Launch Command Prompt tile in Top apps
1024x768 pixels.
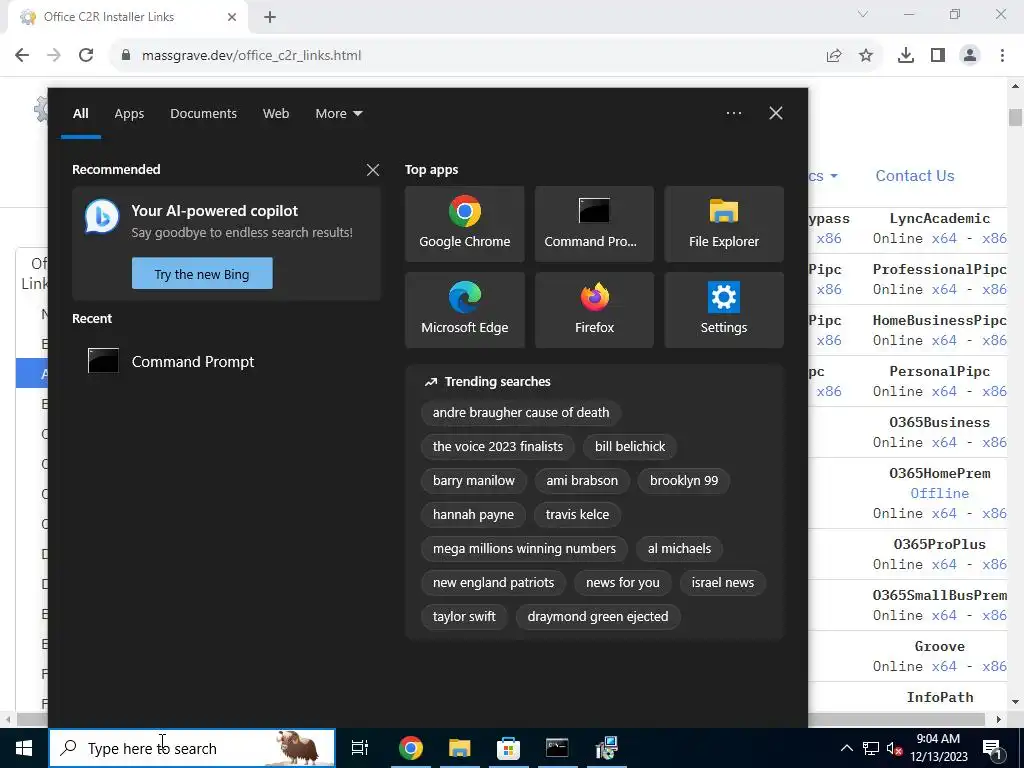(594, 224)
